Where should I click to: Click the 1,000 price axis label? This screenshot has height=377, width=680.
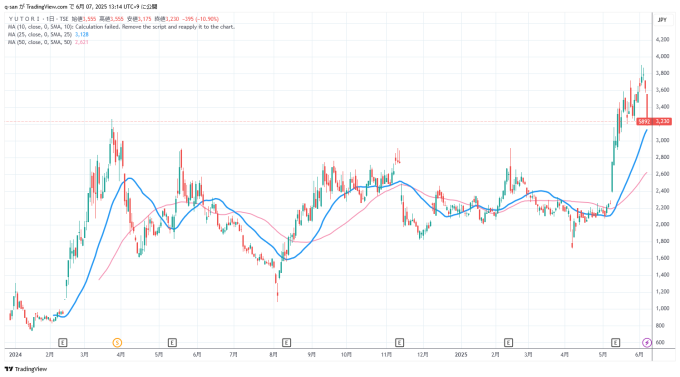pos(662,308)
